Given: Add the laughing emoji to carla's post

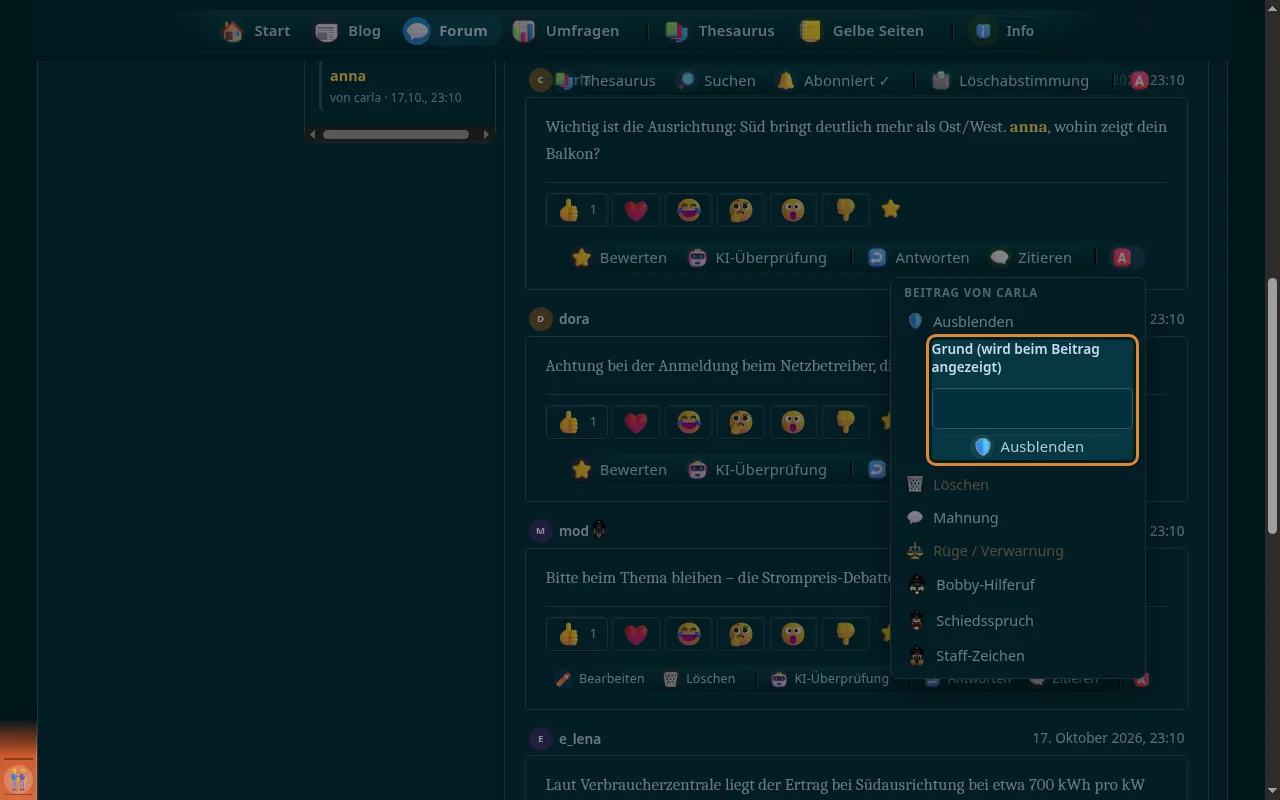Looking at the screenshot, I should click(689, 210).
